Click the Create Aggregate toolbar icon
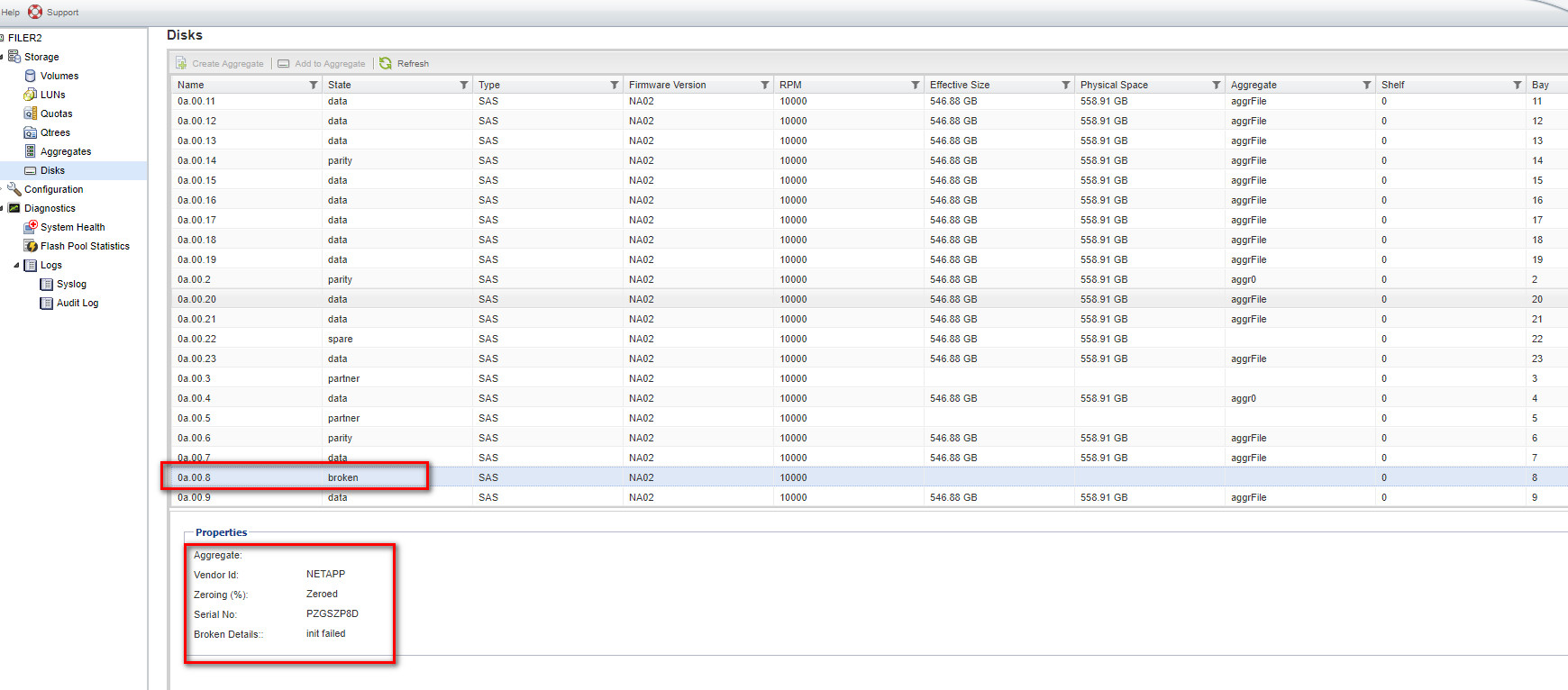The width and height of the screenshot is (1568, 690). 181,63
